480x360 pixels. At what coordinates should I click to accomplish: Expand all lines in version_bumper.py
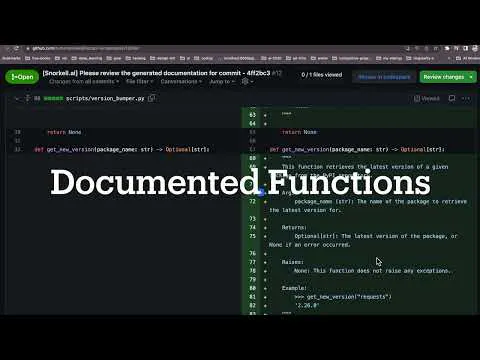(x=28, y=98)
